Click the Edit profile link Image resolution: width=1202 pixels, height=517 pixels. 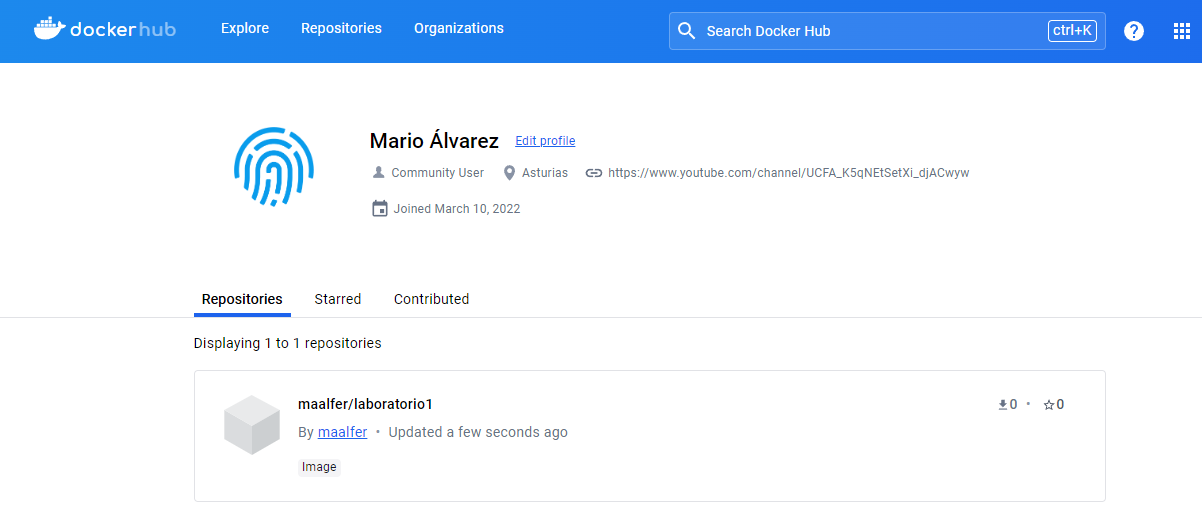click(545, 141)
